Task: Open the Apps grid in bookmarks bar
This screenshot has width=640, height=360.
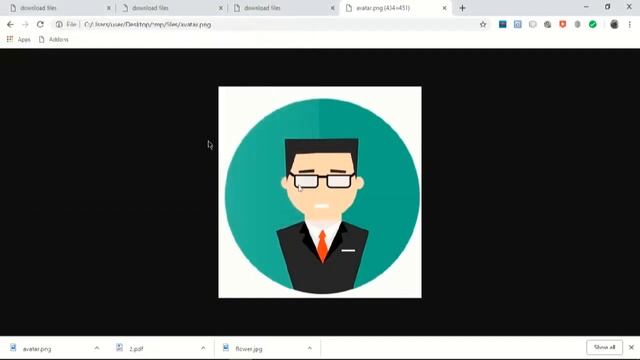Action: [18, 39]
